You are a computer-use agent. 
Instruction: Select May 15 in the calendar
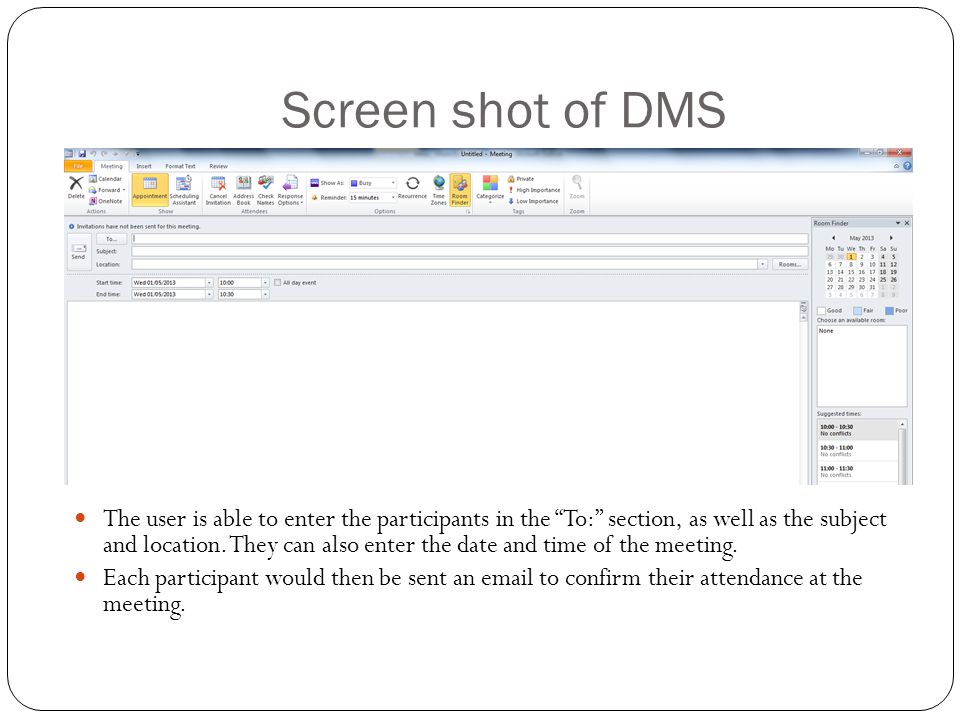[x=851, y=272]
